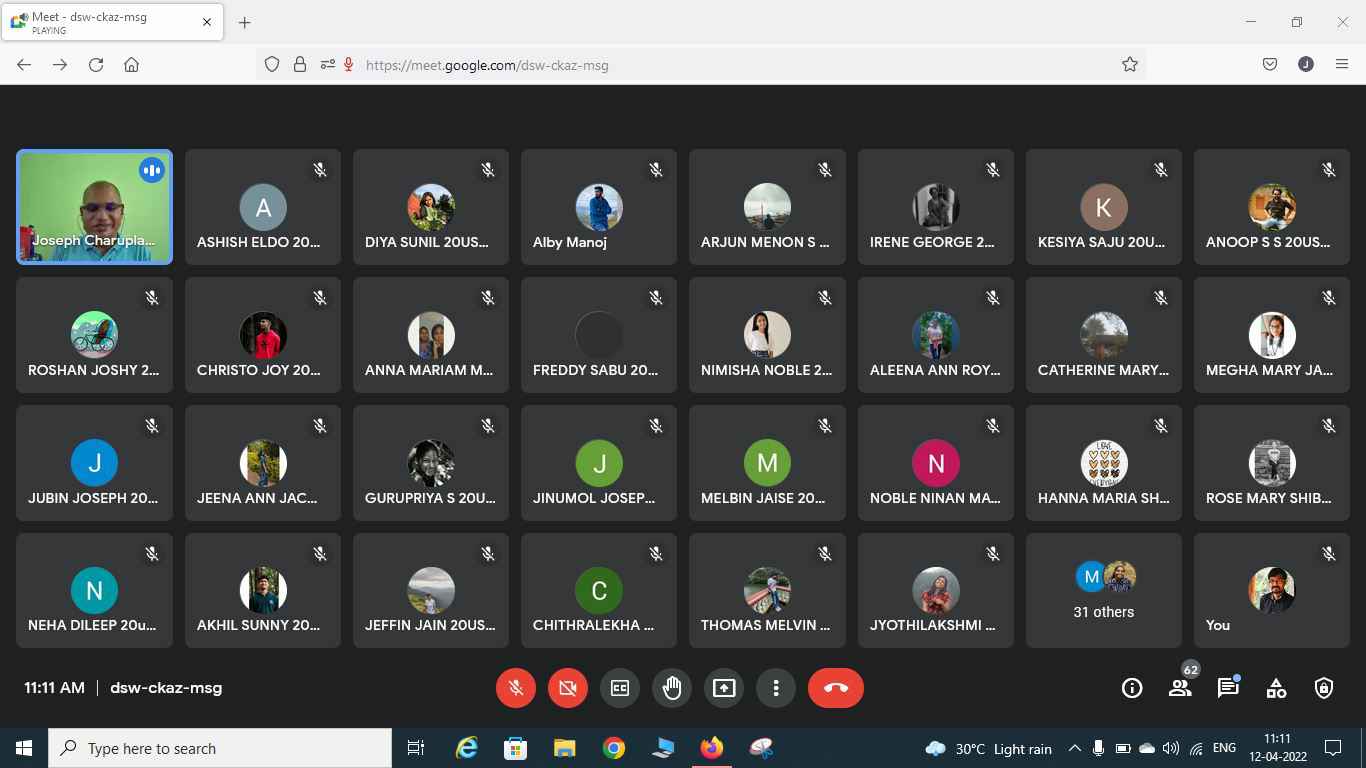
Task: Open the Present now button
Action: (724, 688)
